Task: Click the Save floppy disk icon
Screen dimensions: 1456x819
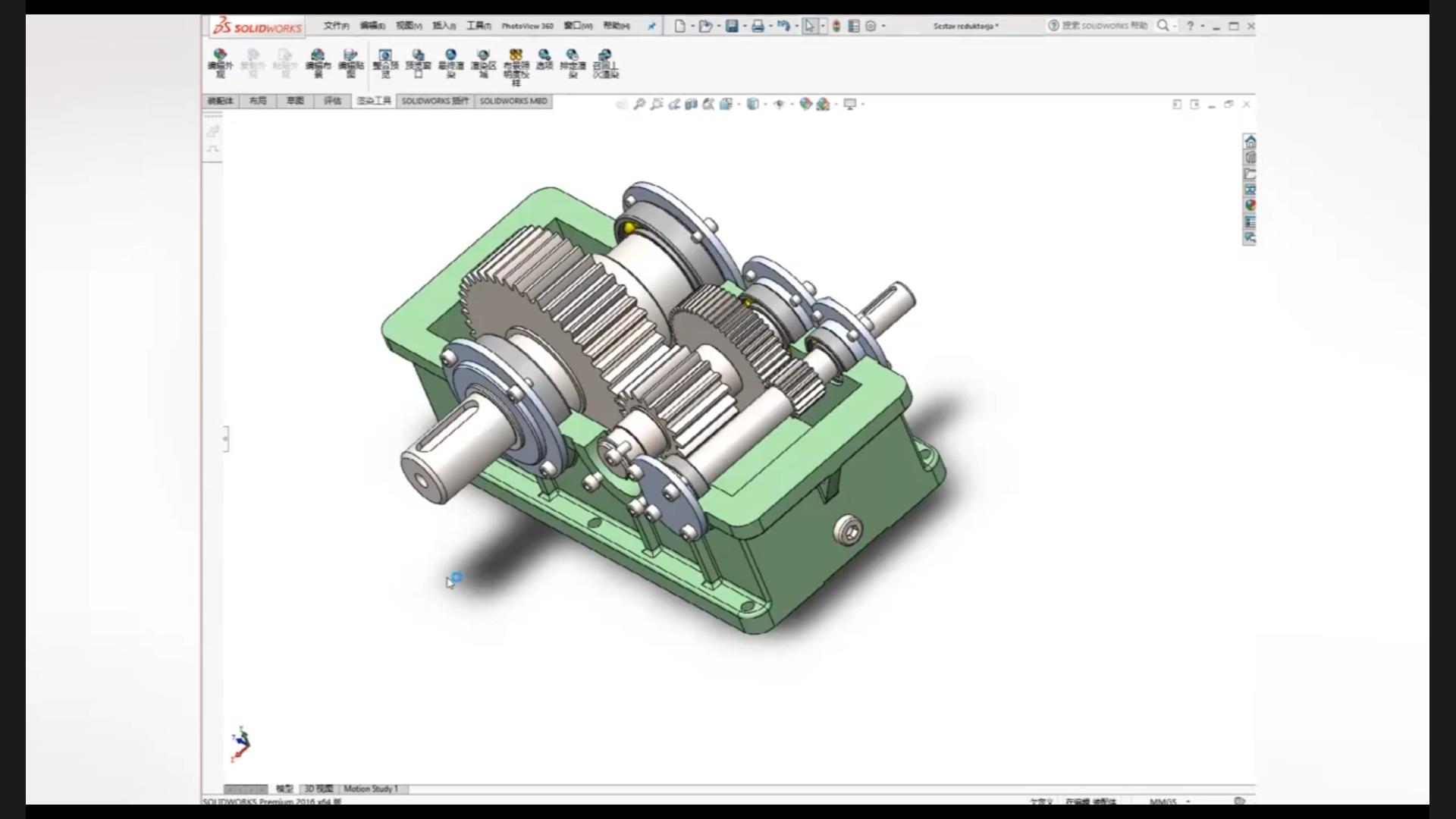Action: point(732,26)
